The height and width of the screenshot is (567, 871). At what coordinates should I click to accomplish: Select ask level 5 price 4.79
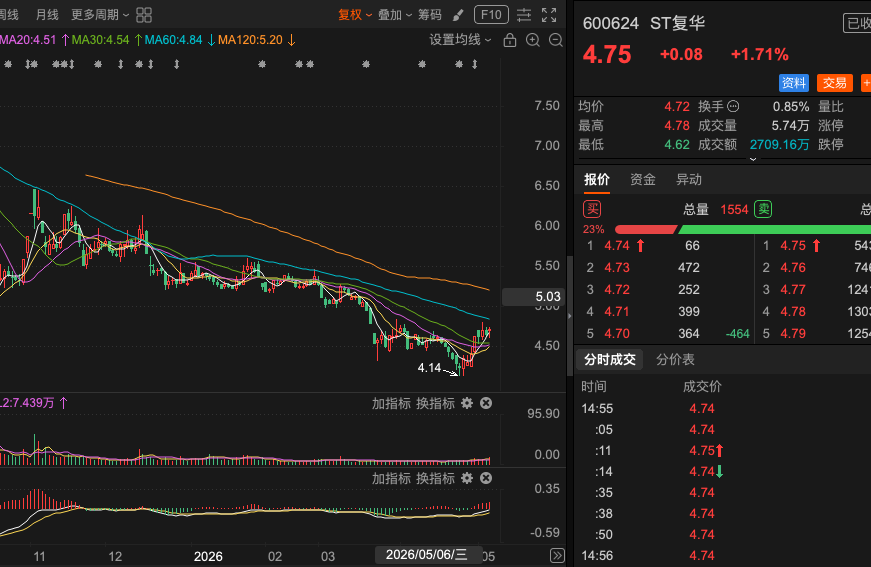pyautogui.click(x=793, y=334)
